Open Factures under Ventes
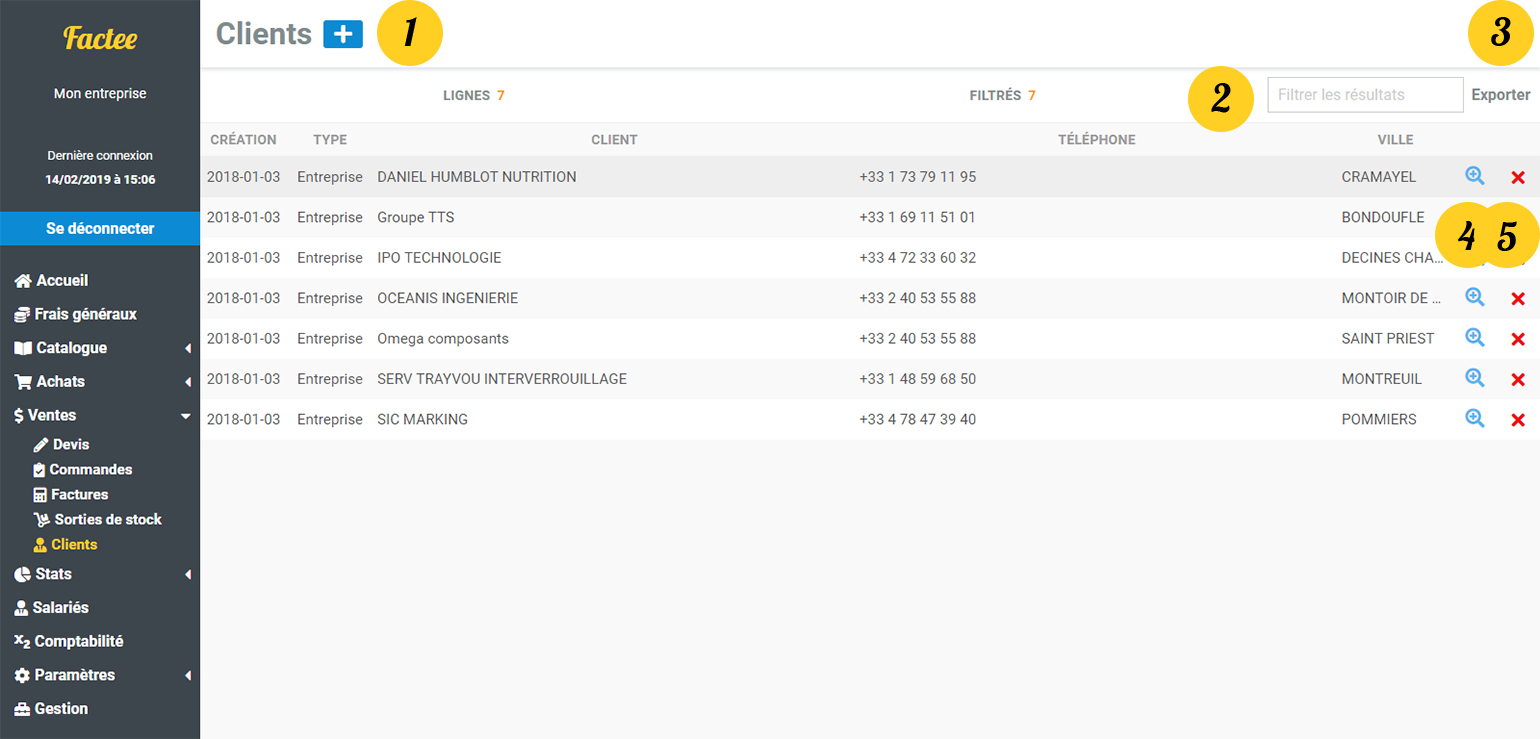This screenshot has height=739, width=1540. [x=79, y=494]
